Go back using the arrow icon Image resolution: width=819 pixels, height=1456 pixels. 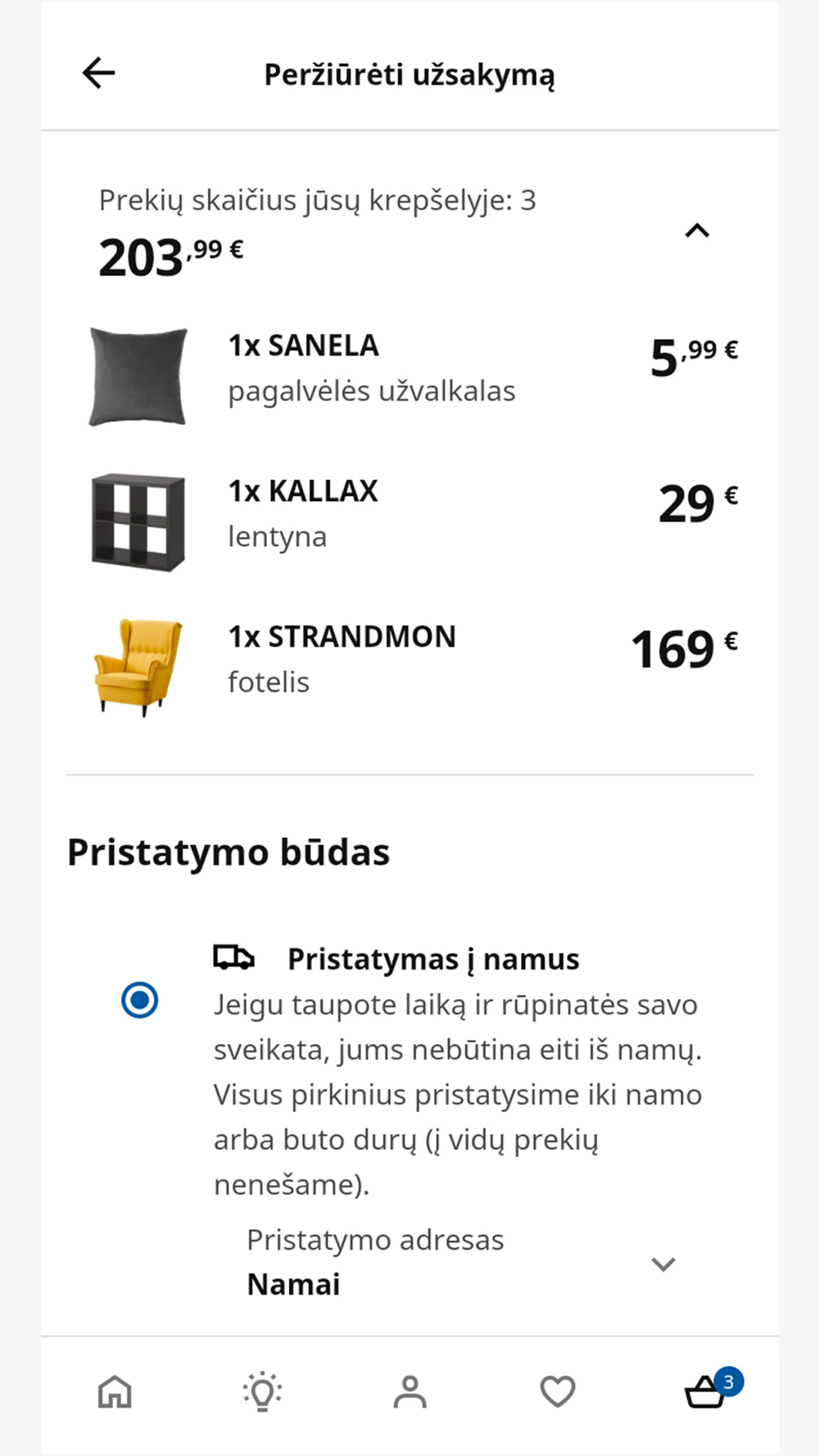[98, 73]
